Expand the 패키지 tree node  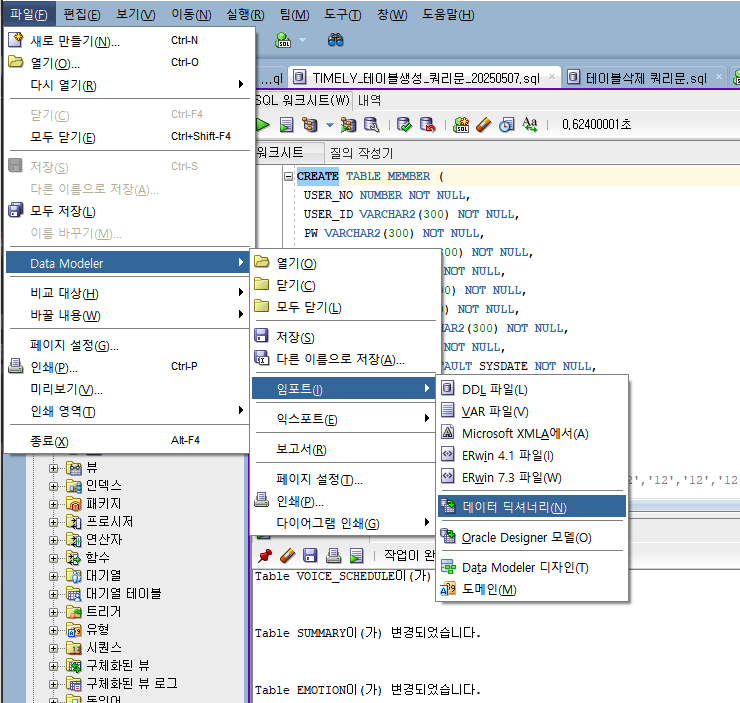53,504
